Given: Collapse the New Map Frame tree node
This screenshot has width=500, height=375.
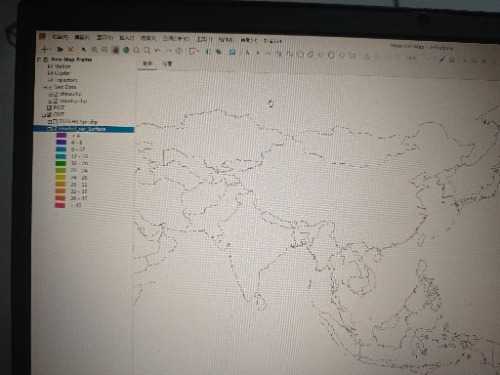Looking at the screenshot, I should (39, 59).
